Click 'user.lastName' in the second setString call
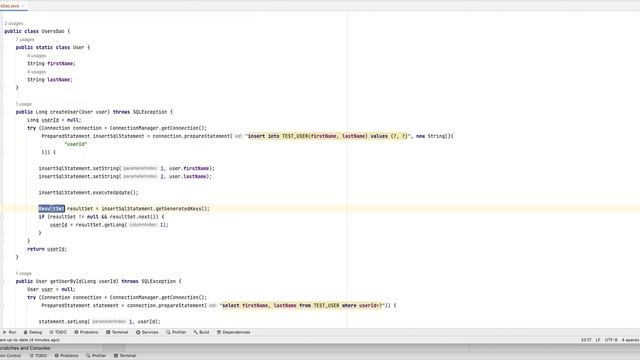The width and height of the screenshot is (640, 360). click(x=188, y=176)
